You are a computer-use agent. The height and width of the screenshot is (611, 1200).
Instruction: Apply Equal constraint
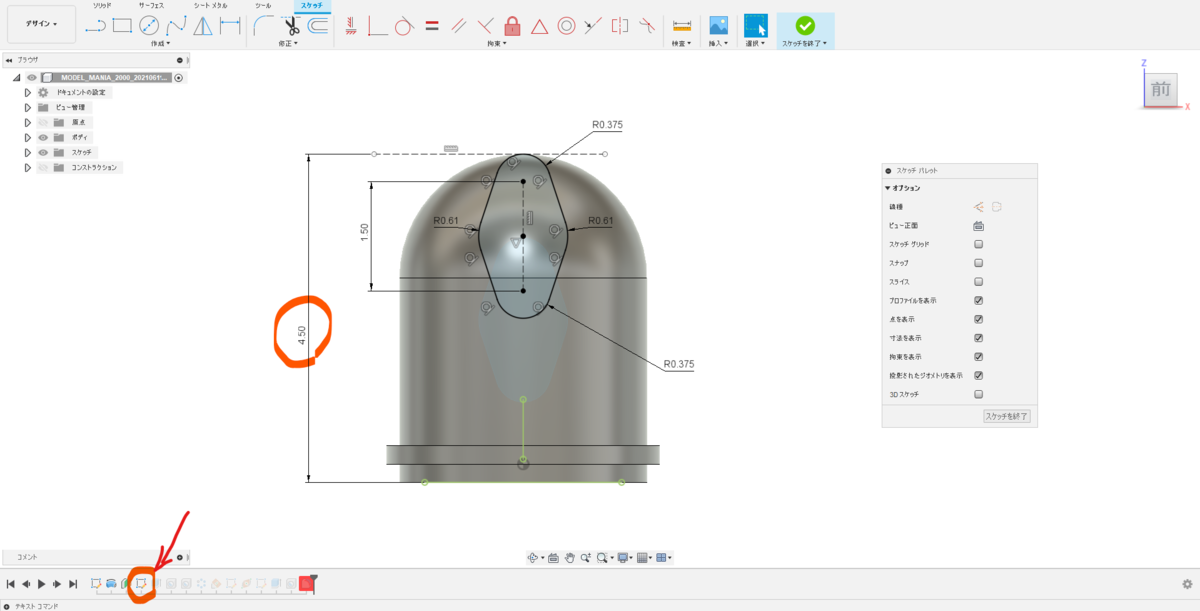tap(432, 26)
